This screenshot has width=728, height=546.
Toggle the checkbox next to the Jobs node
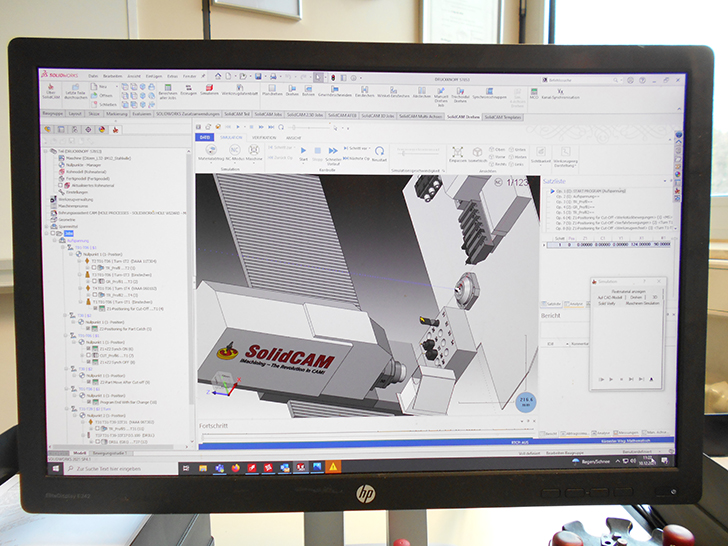click(53, 234)
